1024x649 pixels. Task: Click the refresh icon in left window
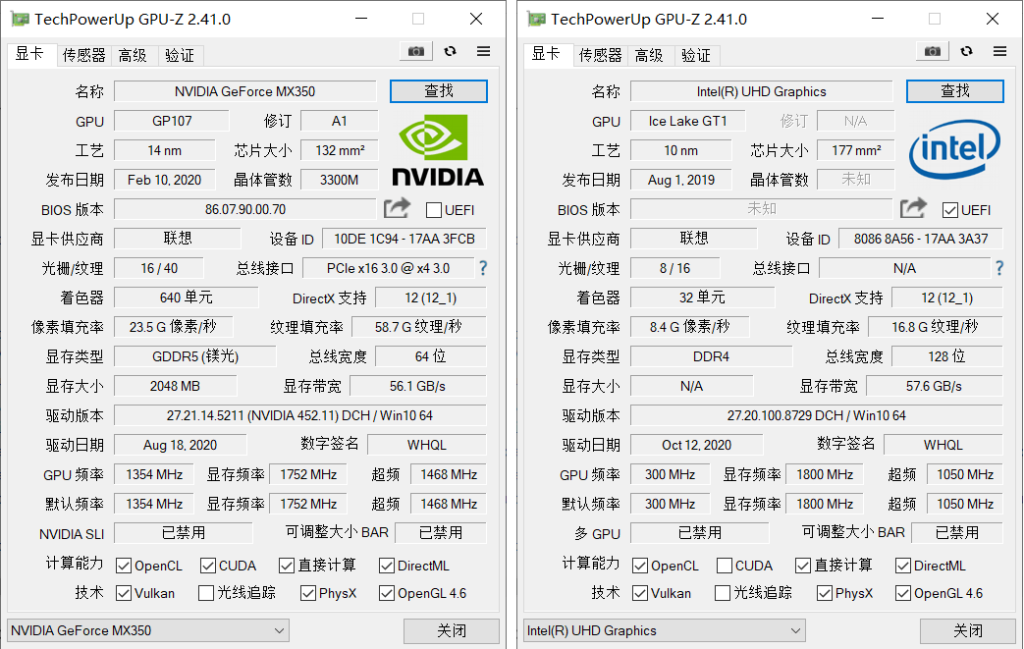450,52
